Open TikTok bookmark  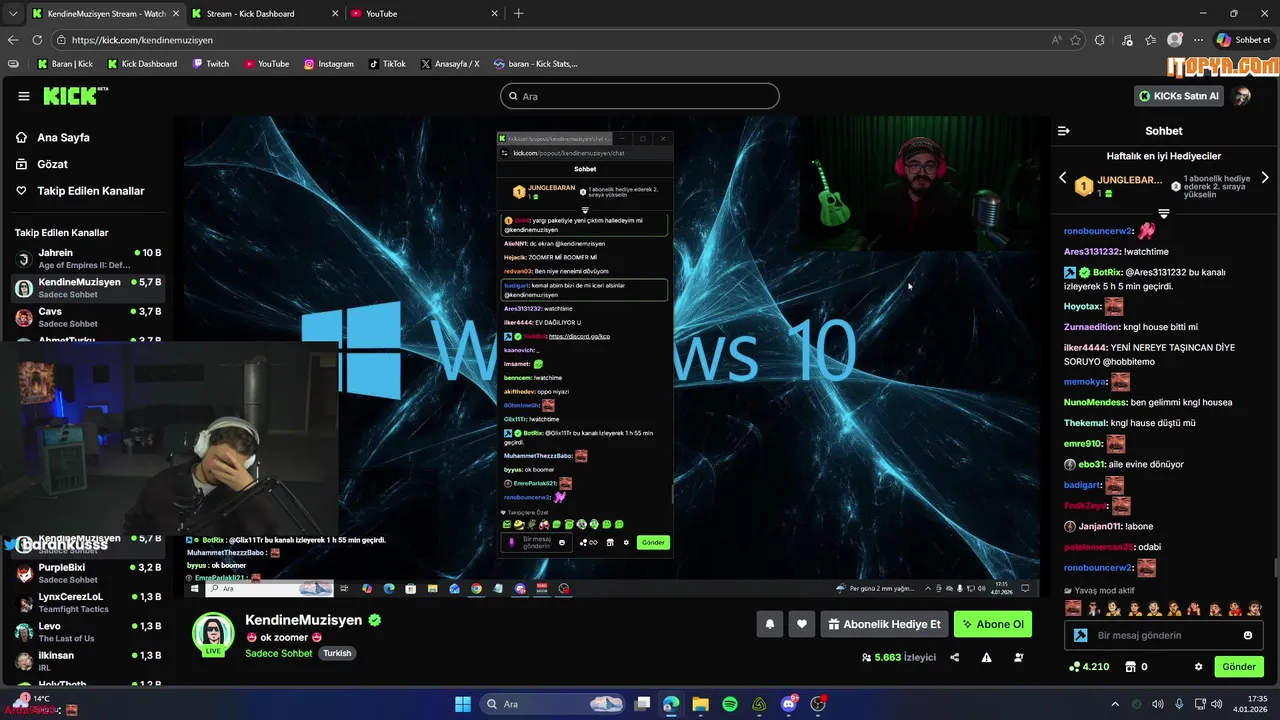coord(387,64)
